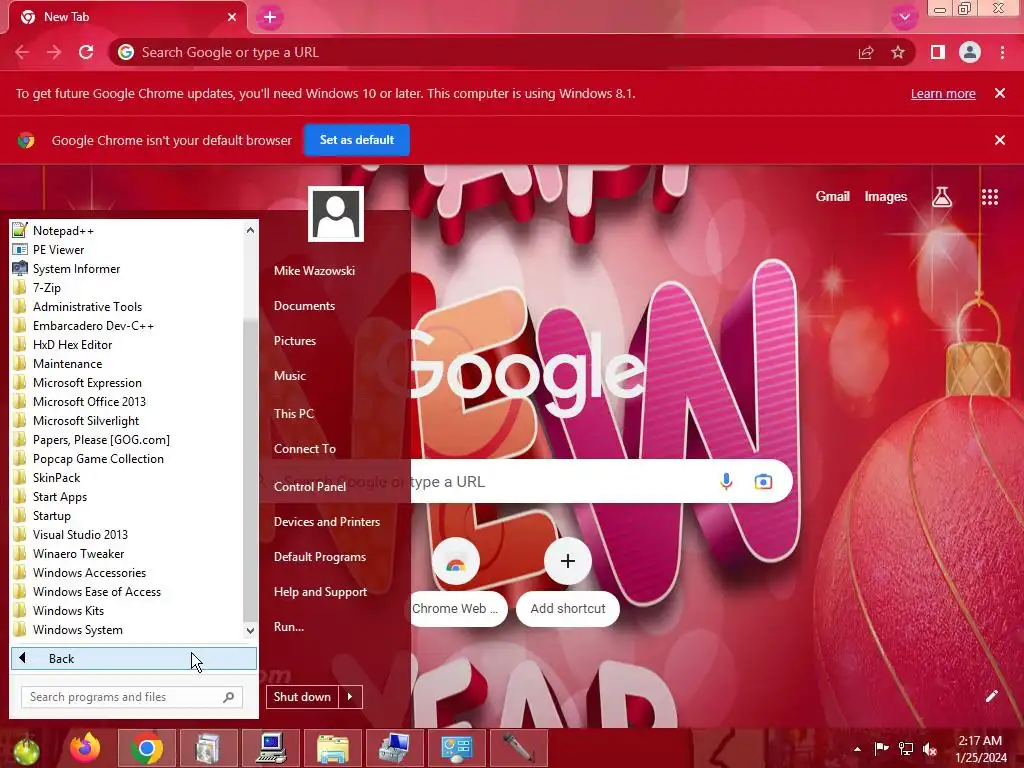Click the muted volume tray icon
This screenshot has width=1024, height=768.
(x=930, y=749)
